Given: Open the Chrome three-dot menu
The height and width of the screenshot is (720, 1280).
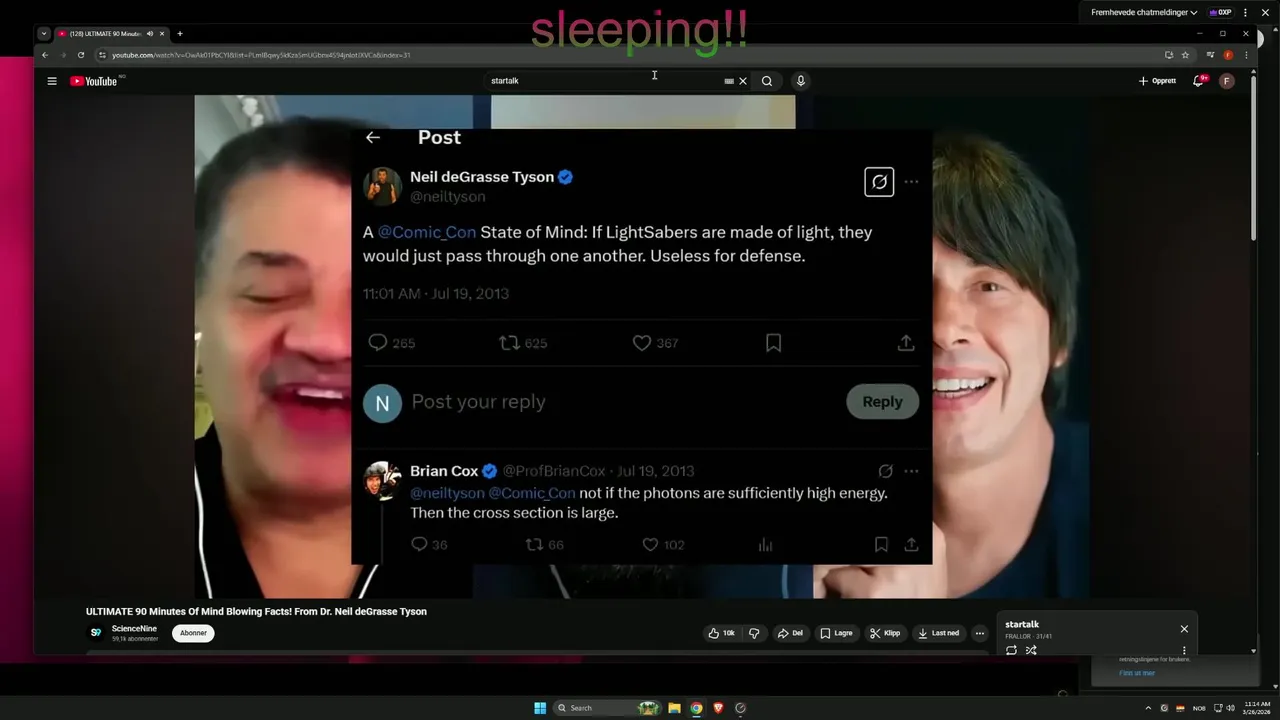Looking at the screenshot, I should click(1246, 55).
